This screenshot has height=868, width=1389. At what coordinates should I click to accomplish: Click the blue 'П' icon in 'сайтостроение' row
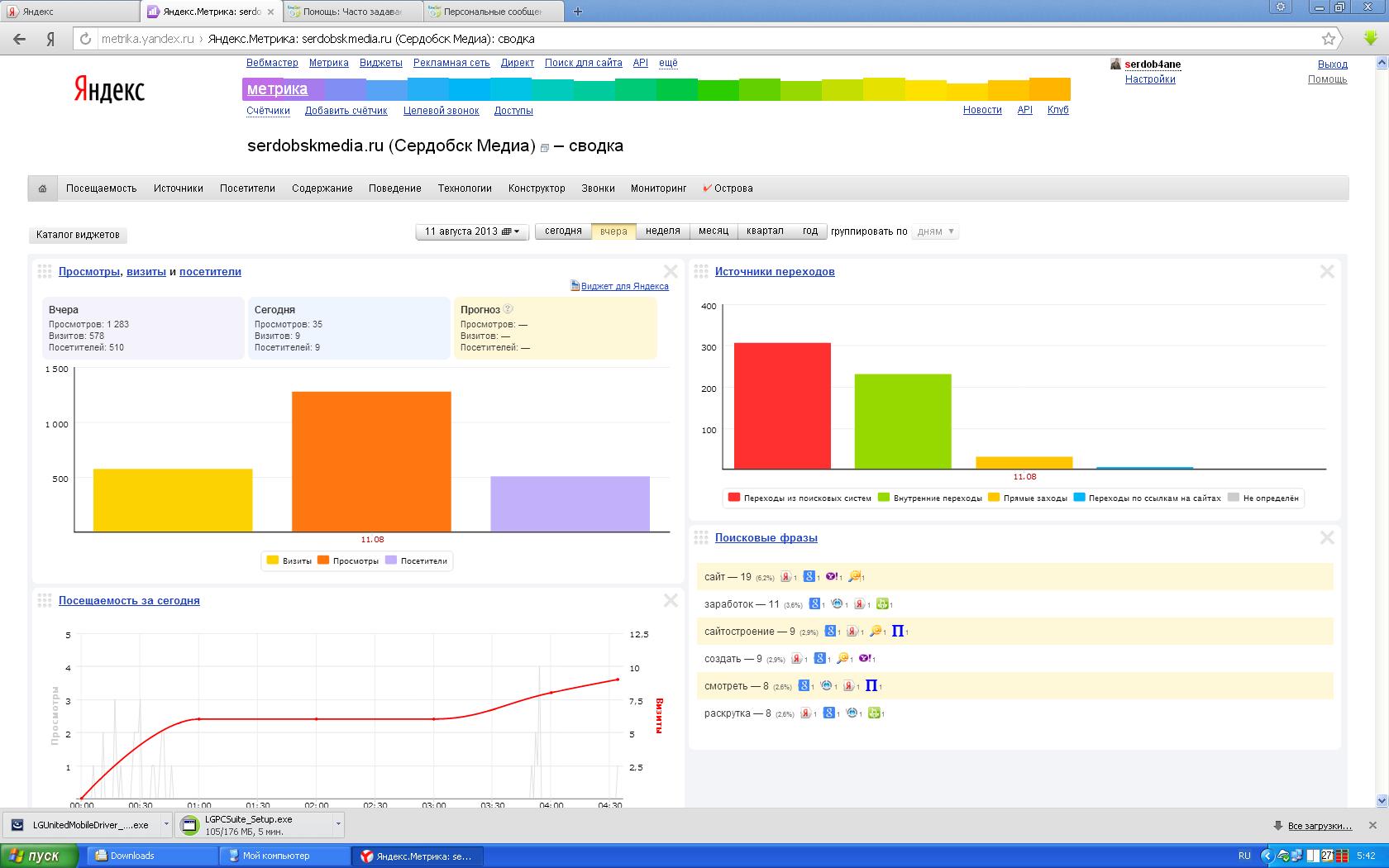tap(897, 632)
